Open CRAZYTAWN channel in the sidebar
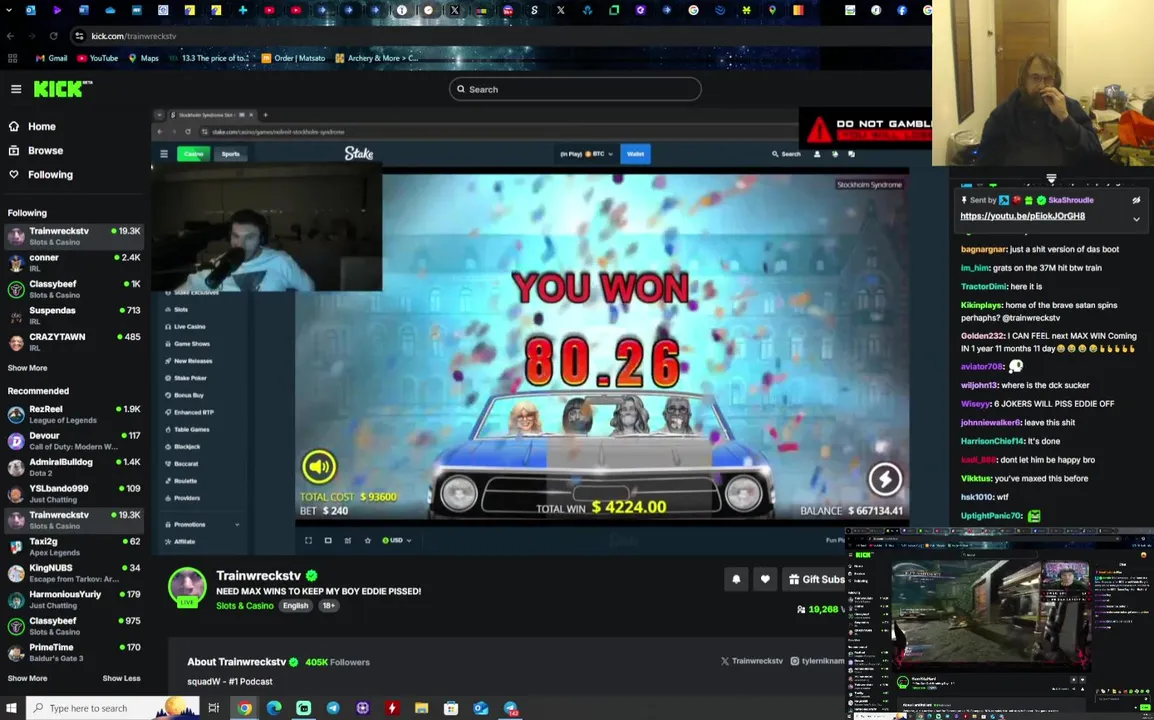Screen dimensions: 1154x720 (74, 342)
